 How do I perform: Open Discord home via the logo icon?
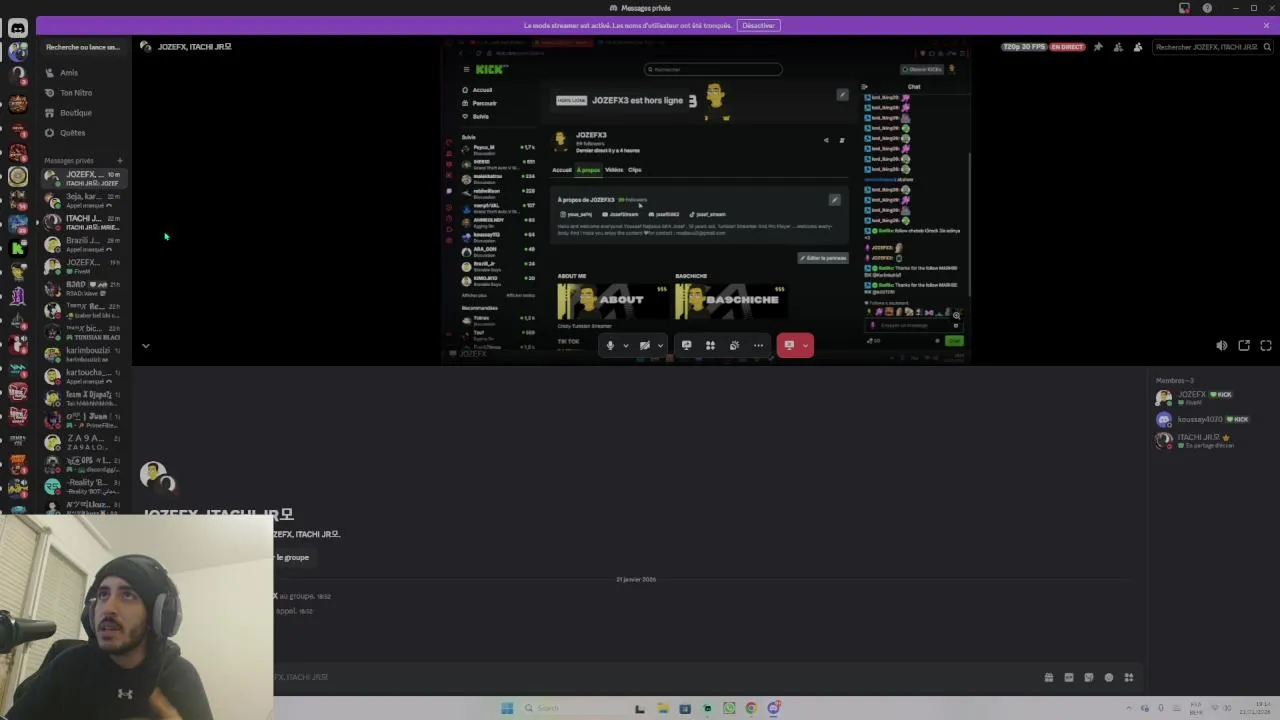pyautogui.click(x=17, y=28)
